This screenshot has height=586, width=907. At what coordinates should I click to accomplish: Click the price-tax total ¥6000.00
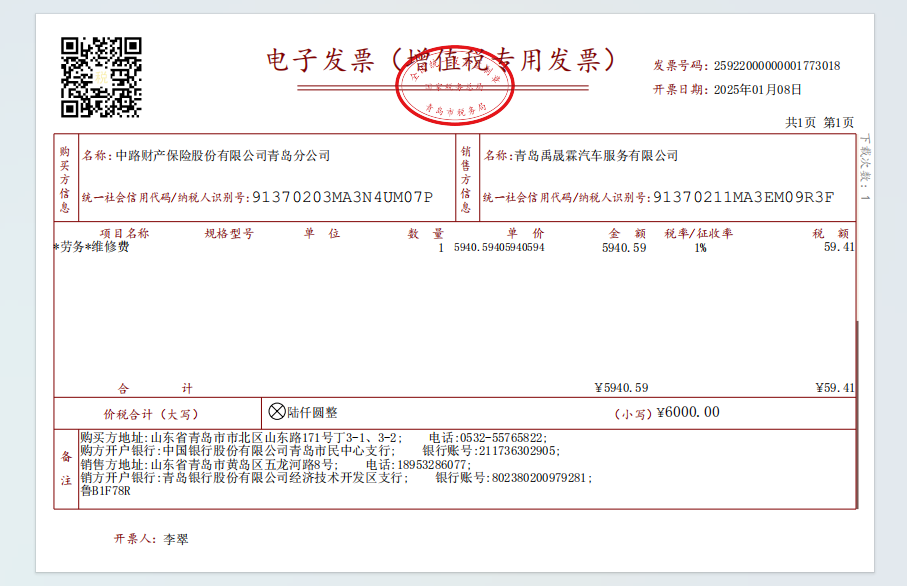(687, 412)
